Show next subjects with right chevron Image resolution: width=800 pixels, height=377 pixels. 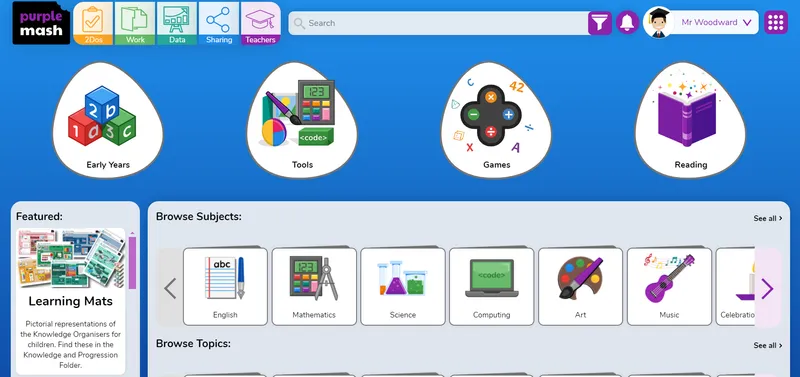tap(767, 289)
